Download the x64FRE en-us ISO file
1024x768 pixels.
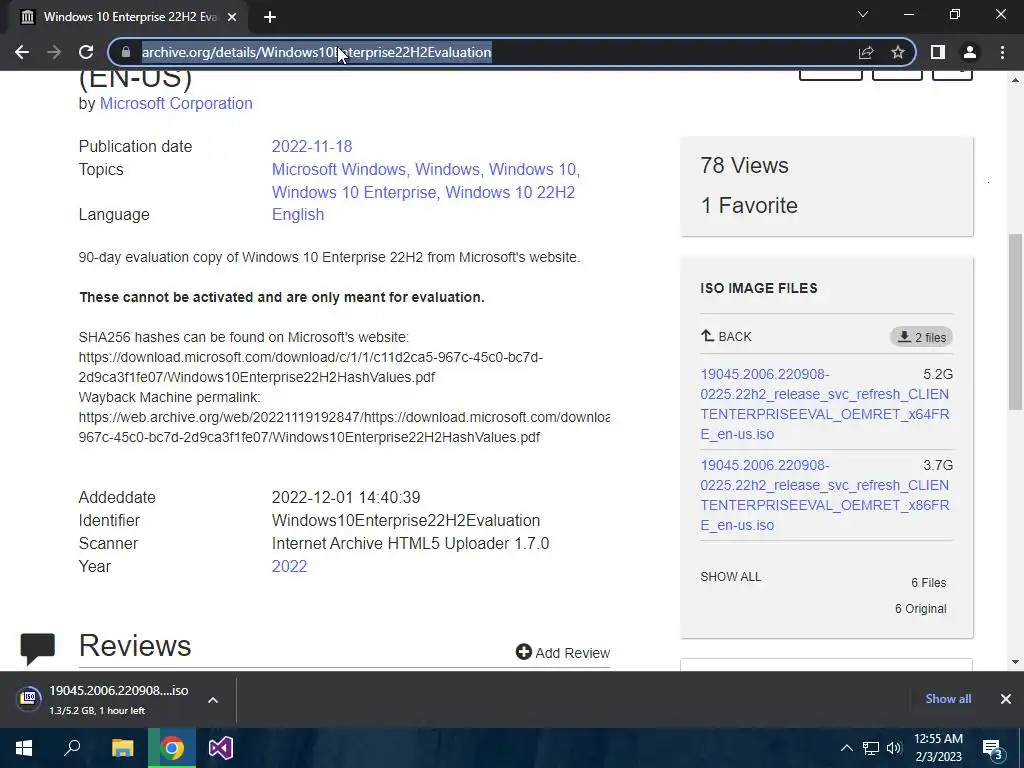[824, 404]
